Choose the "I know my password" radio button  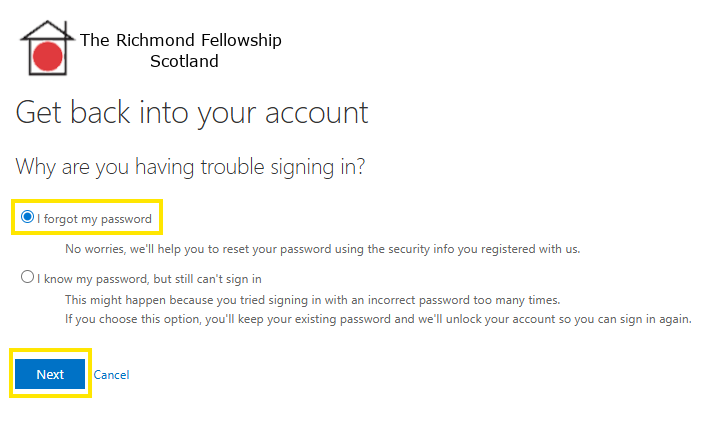pos(27,277)
